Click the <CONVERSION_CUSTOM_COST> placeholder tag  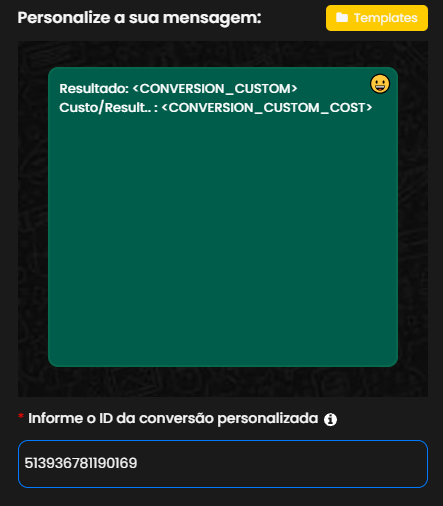pyautogui.click(x=267, y=108)
